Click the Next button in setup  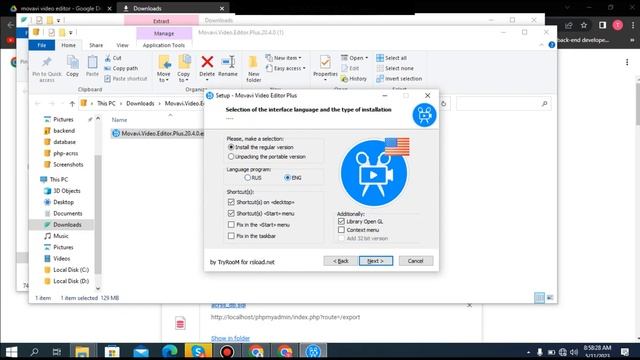pos(376,261)
